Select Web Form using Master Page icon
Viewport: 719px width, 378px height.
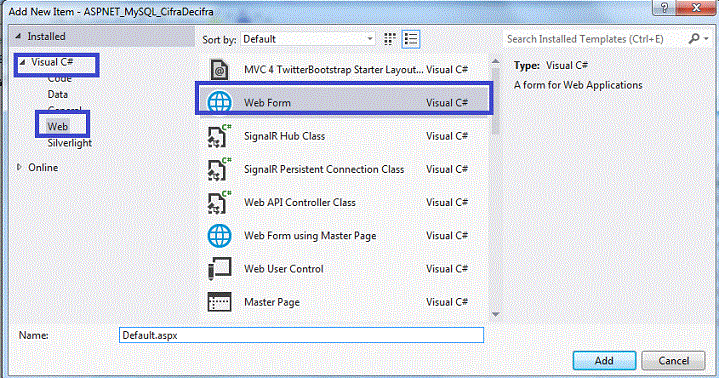click(x=219, y=235)
